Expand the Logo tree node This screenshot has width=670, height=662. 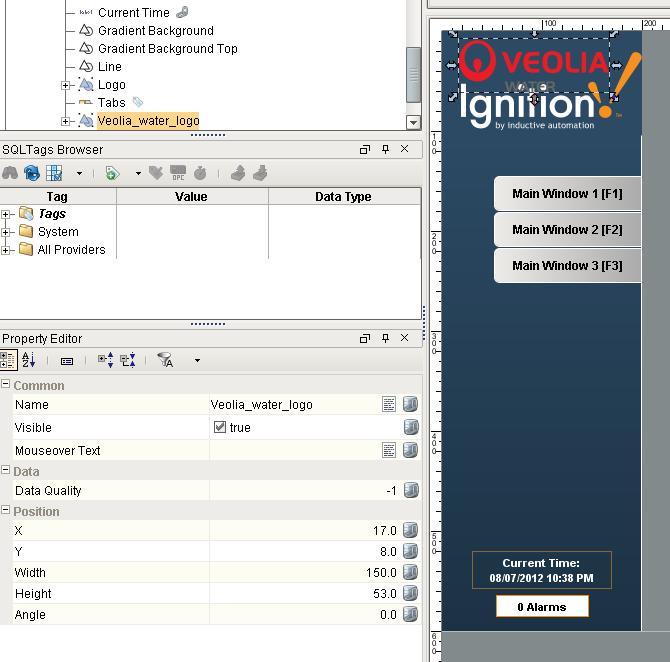click(x=65, y=85)
